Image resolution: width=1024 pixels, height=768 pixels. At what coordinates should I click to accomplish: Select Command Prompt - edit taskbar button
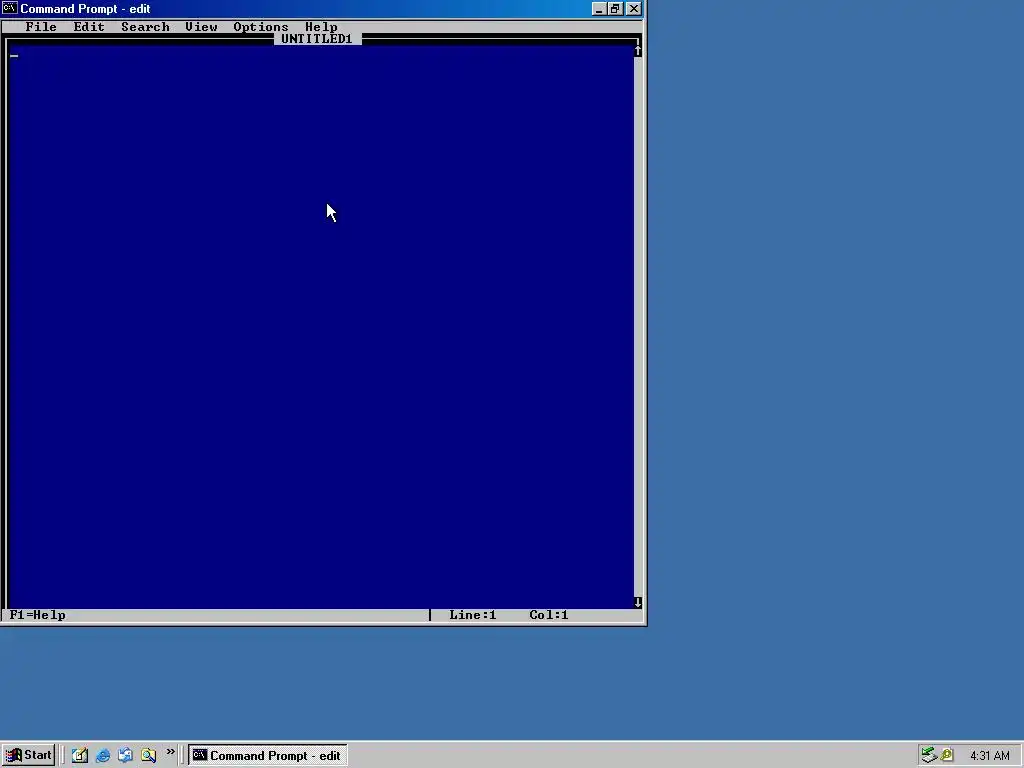point(268,755)
